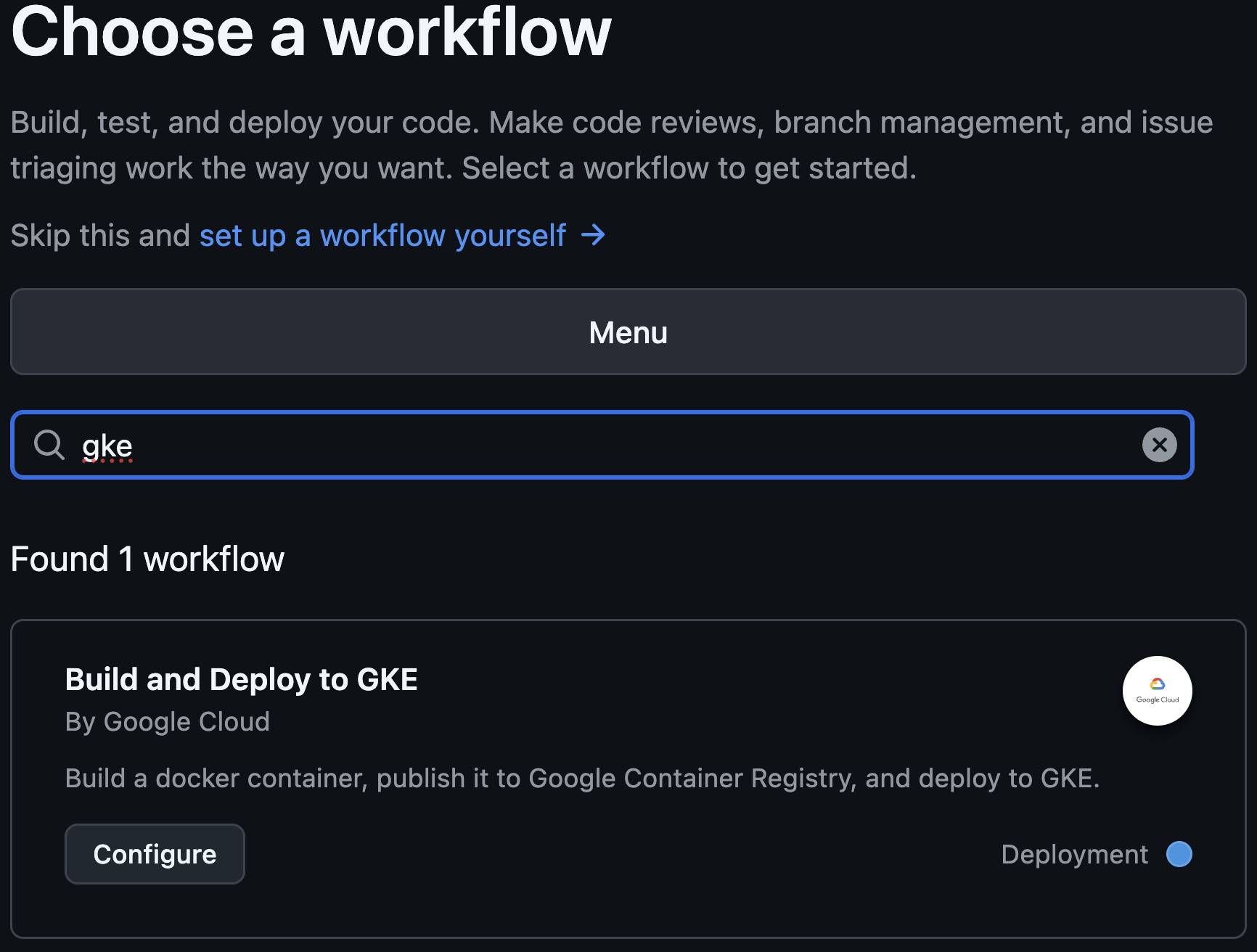1257x952 pixels.
Task: Click the "Found 1 workflow" heading
Action: click(147, 559)
